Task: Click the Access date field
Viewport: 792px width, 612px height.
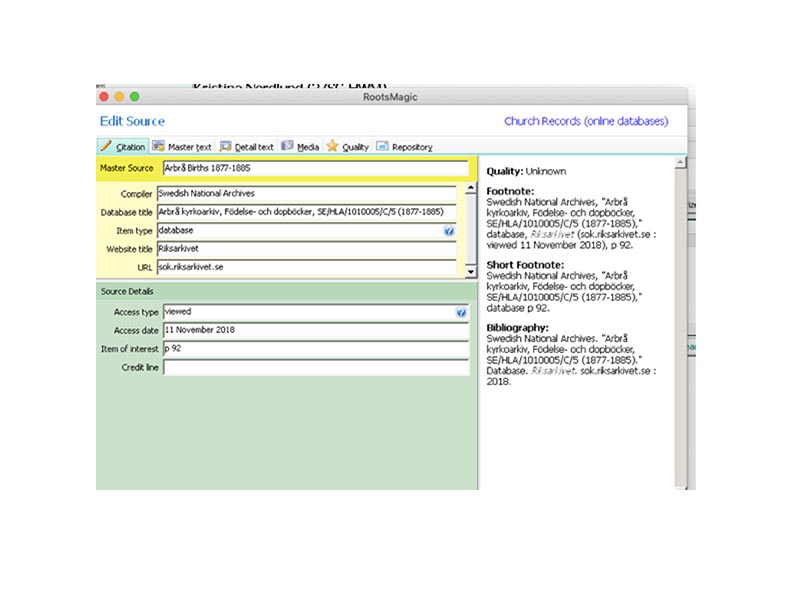Action: coord(316,330)
